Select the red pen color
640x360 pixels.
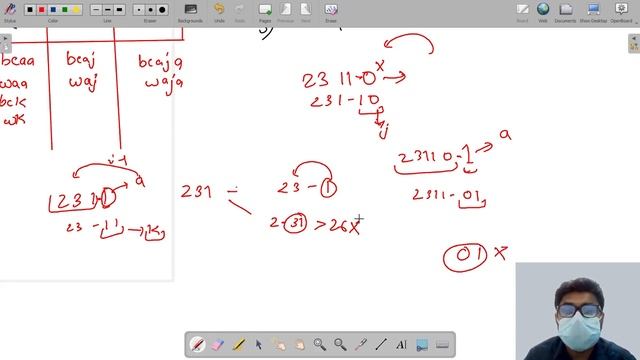click(x=42, y=9)
